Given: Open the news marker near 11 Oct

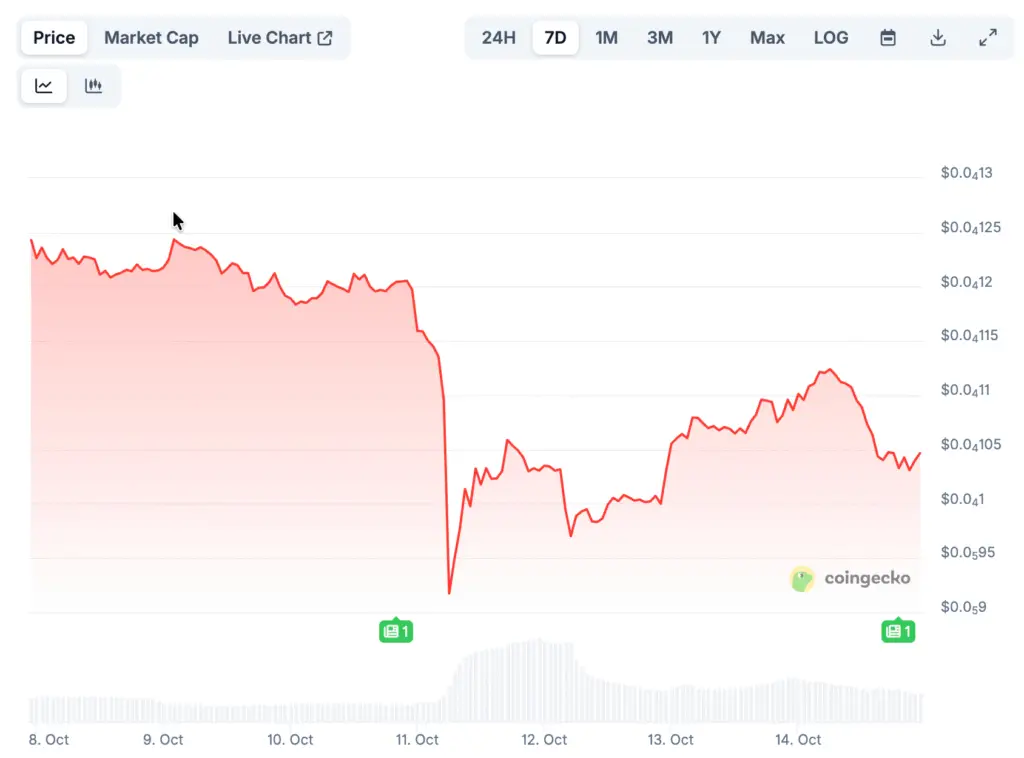Looking at the screenshot, I should coord(396,631).
